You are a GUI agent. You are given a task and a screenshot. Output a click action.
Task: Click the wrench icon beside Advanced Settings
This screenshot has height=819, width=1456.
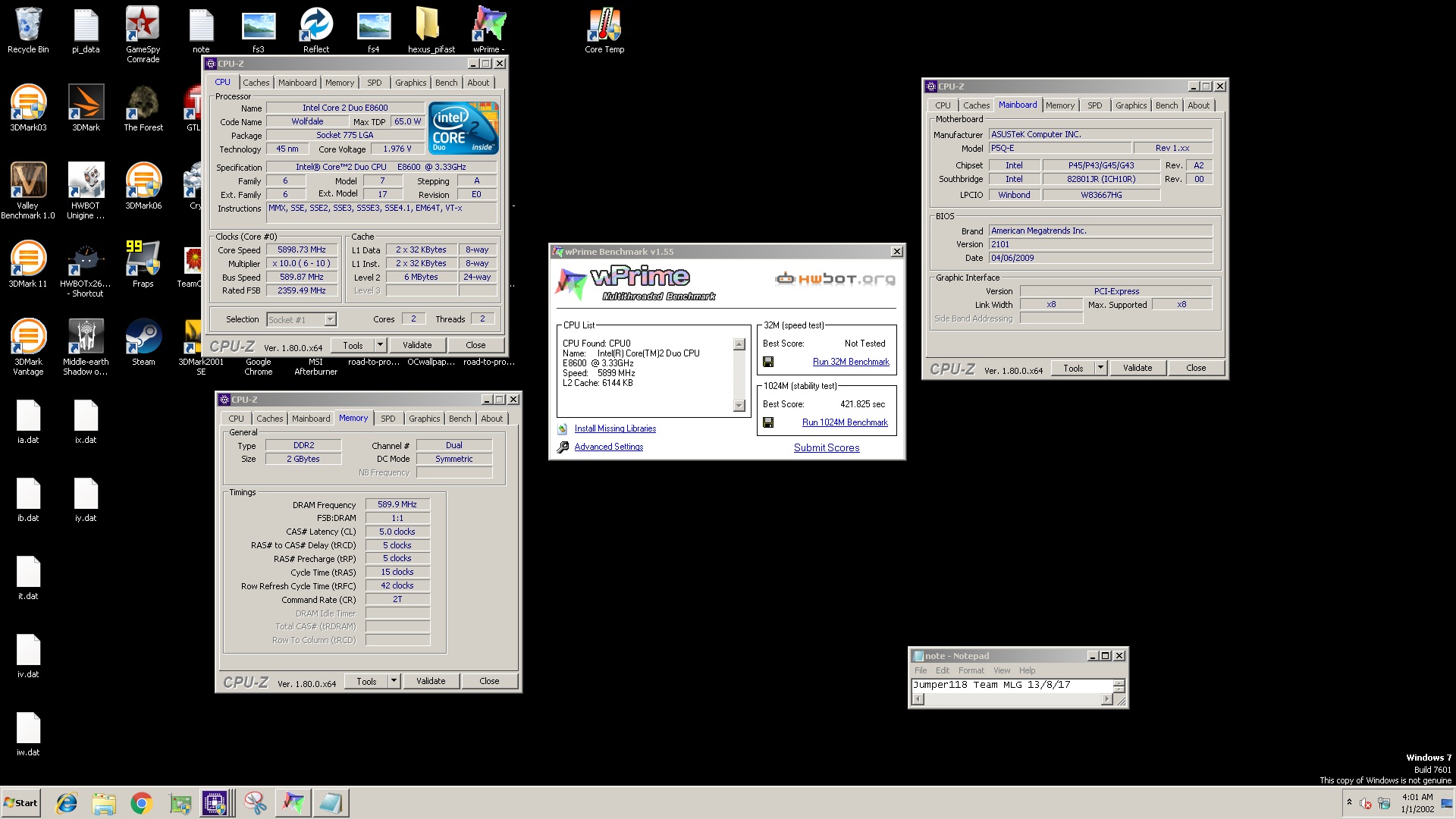tap(563, 447)
